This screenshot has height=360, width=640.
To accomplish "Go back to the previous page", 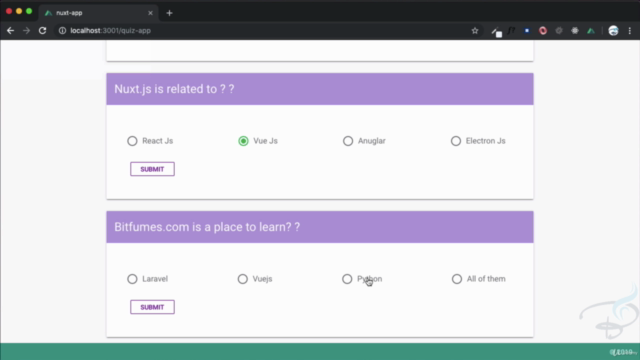I will click(10, 31).
